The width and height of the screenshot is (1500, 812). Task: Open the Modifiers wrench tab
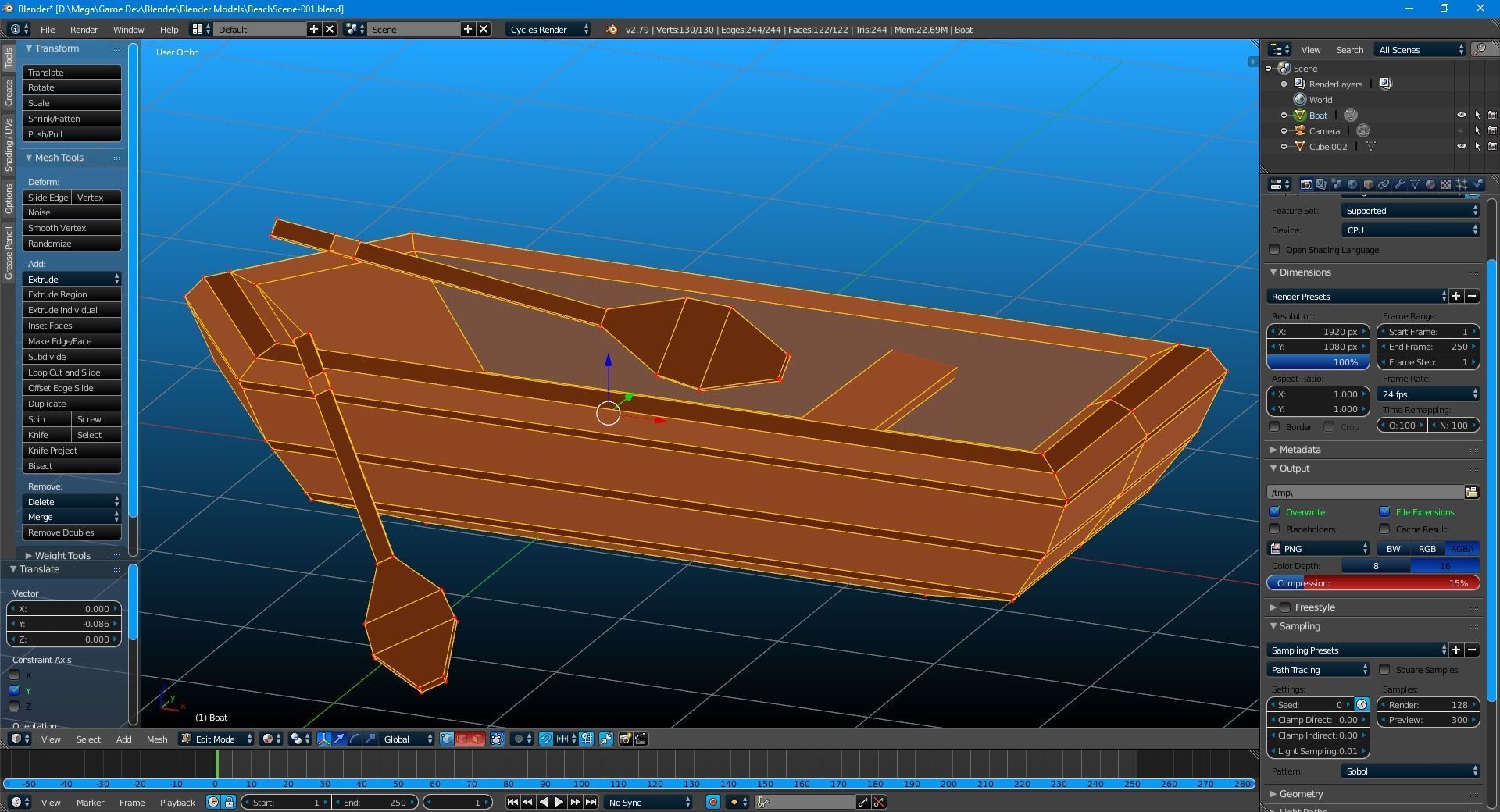[1398, 184]
